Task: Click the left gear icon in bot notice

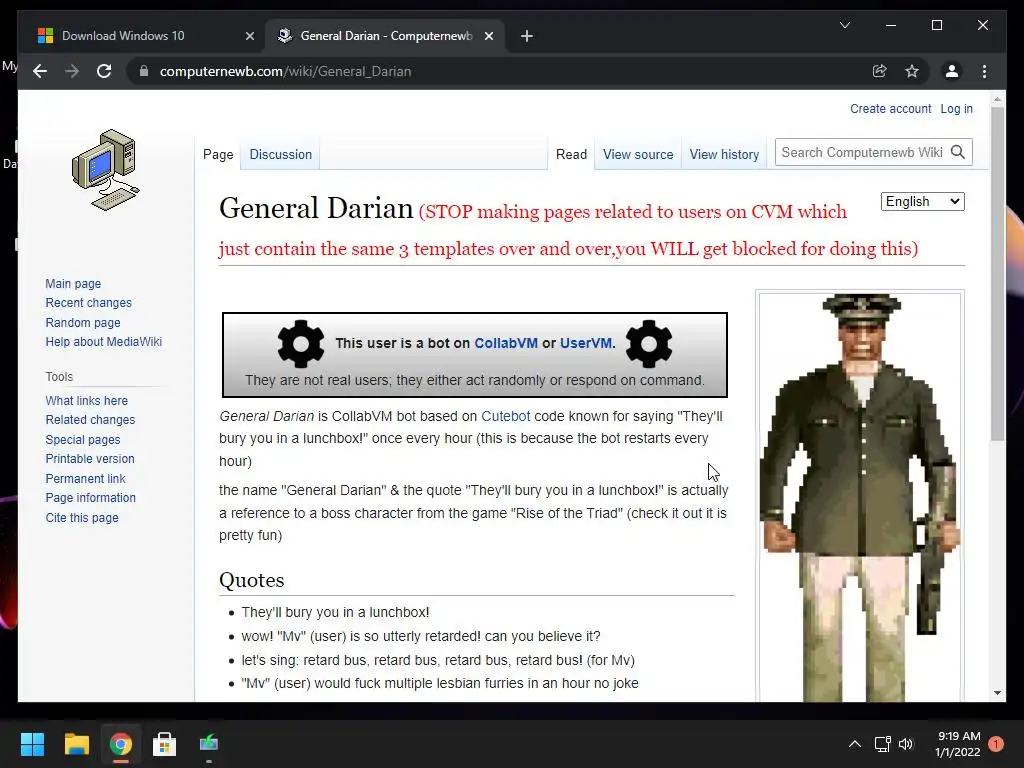Action: [x=300, y=344]
